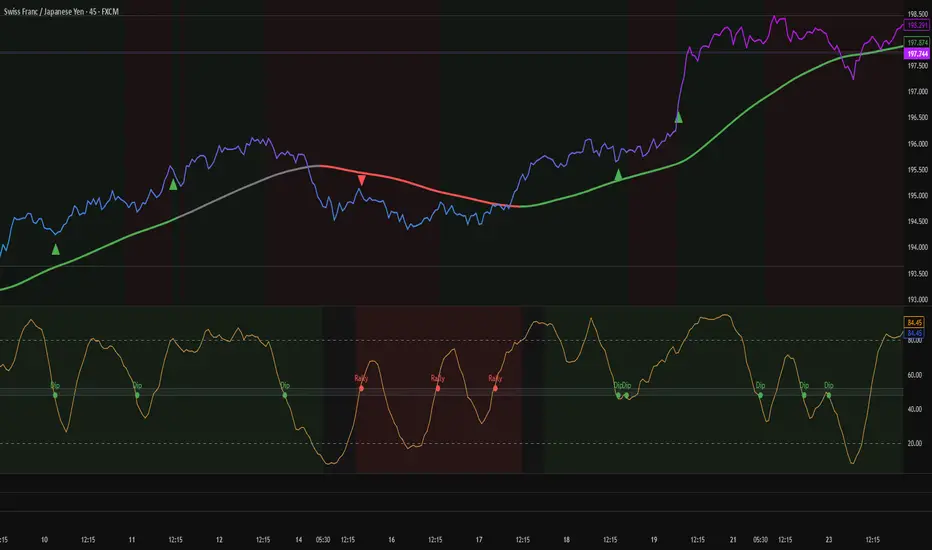
Task: Click the green 197.874 moving average label
Action: (917, 43)
